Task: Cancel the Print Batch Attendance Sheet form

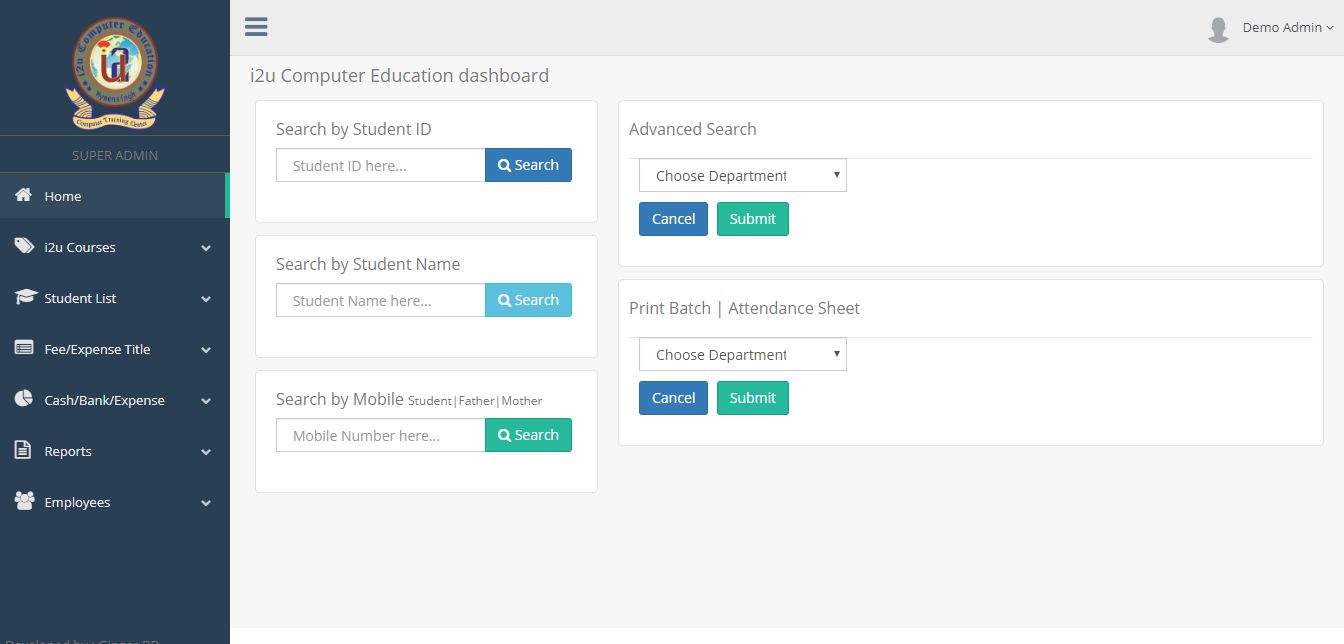Action: coord(673,398)
